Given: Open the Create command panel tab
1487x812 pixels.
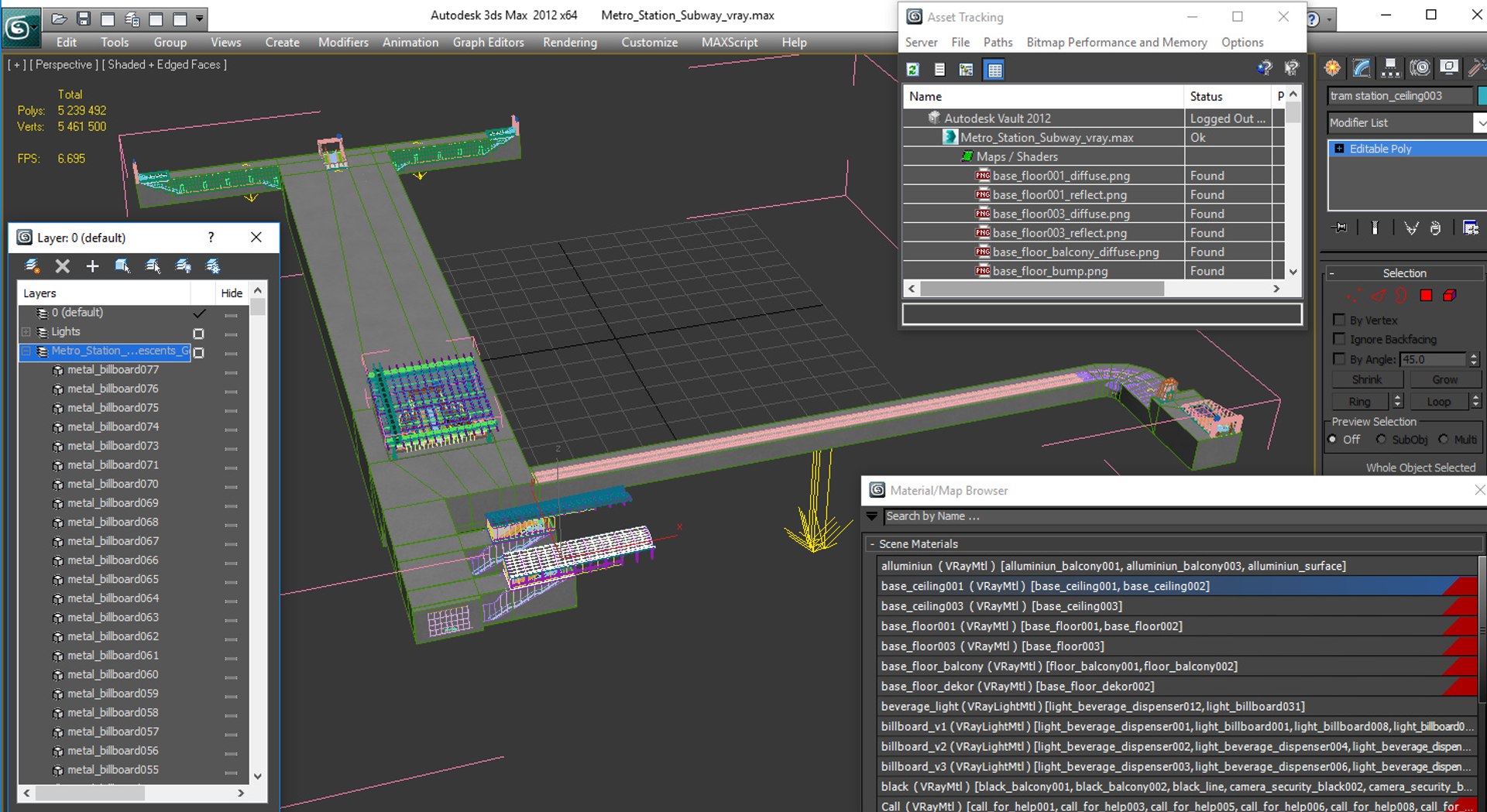Looking at the screenshot, I should [x=1332, y=68].
